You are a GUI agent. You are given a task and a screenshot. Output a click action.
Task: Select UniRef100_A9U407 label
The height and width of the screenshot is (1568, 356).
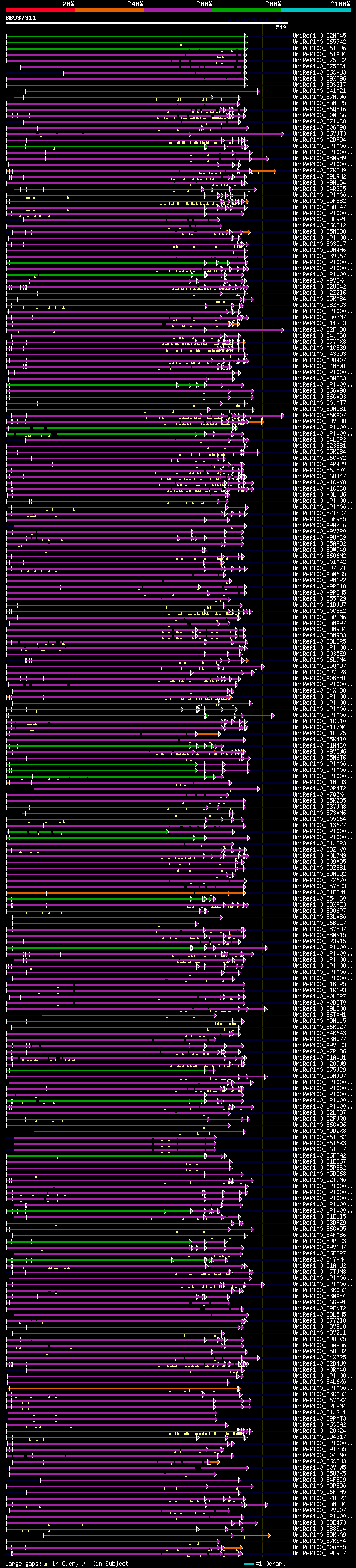(319, 360)
